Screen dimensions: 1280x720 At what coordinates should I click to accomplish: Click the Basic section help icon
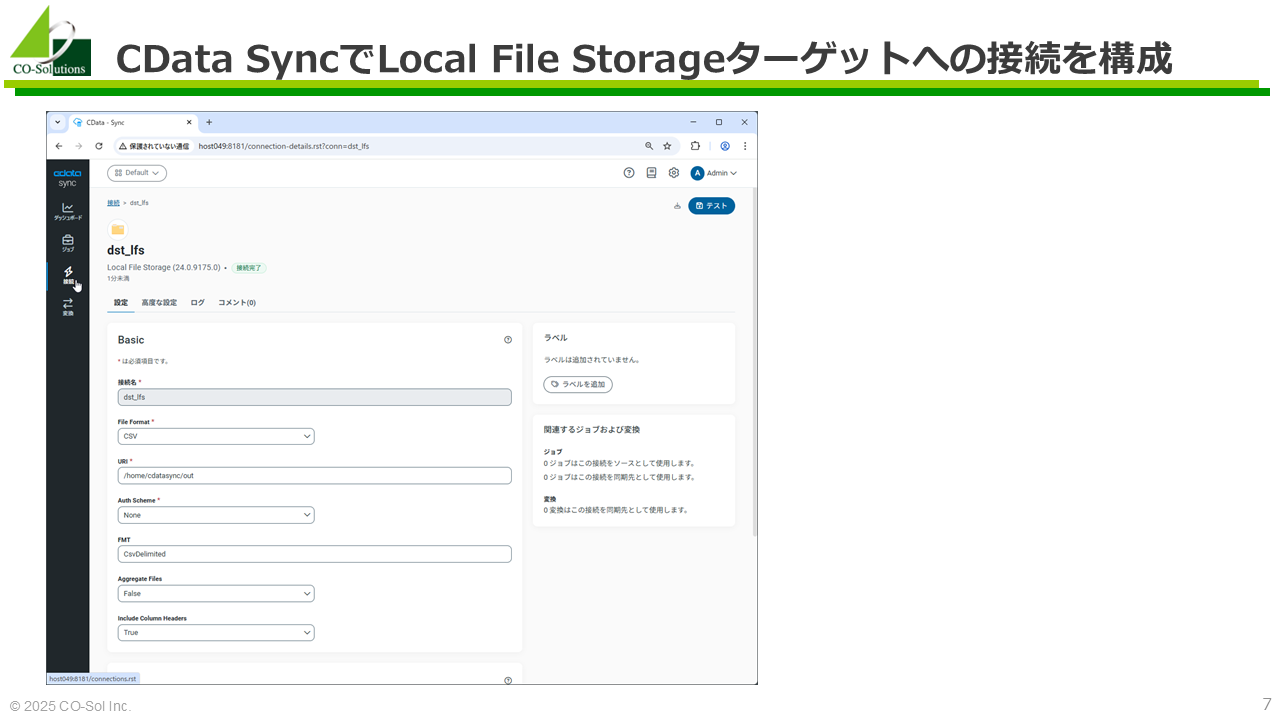coord(508,340)
